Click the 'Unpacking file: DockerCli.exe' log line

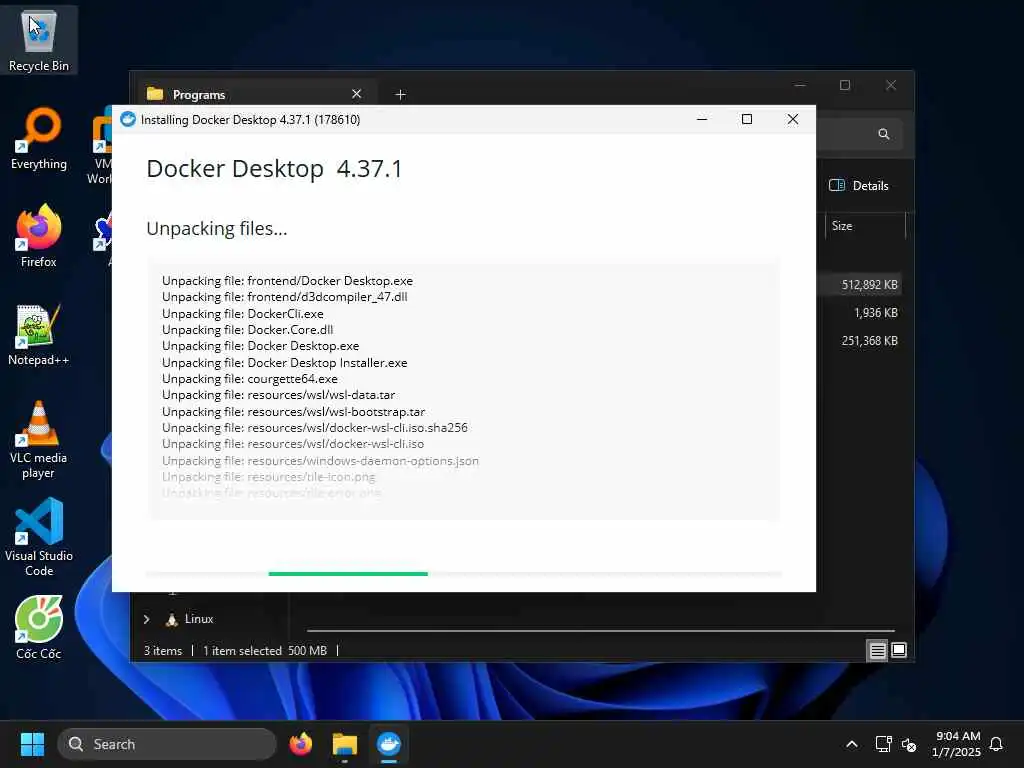[x=243, y=313]
